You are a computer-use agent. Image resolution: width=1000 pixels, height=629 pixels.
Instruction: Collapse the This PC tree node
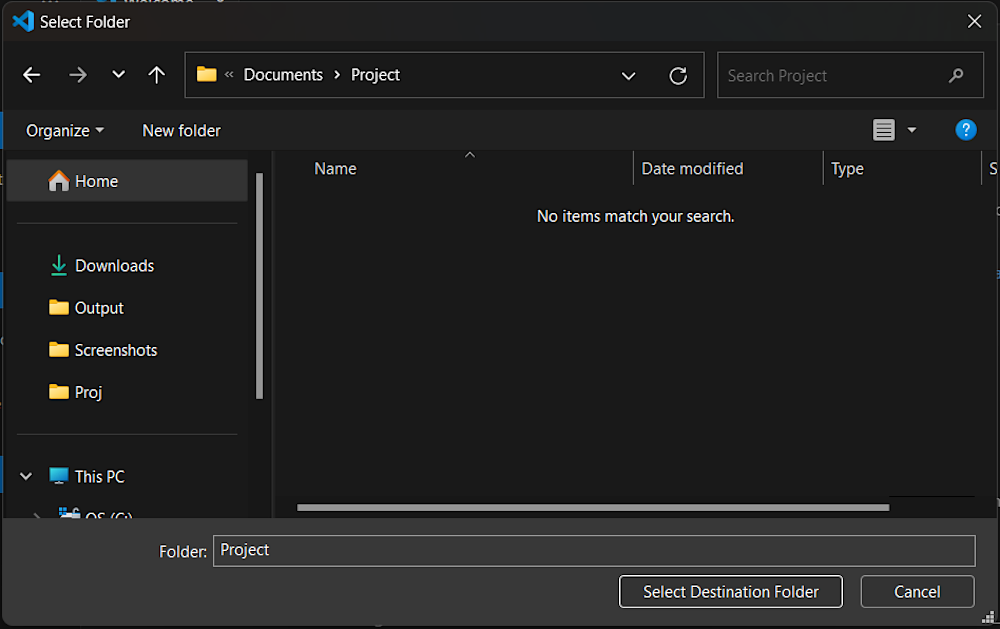[x=26, y=477]
